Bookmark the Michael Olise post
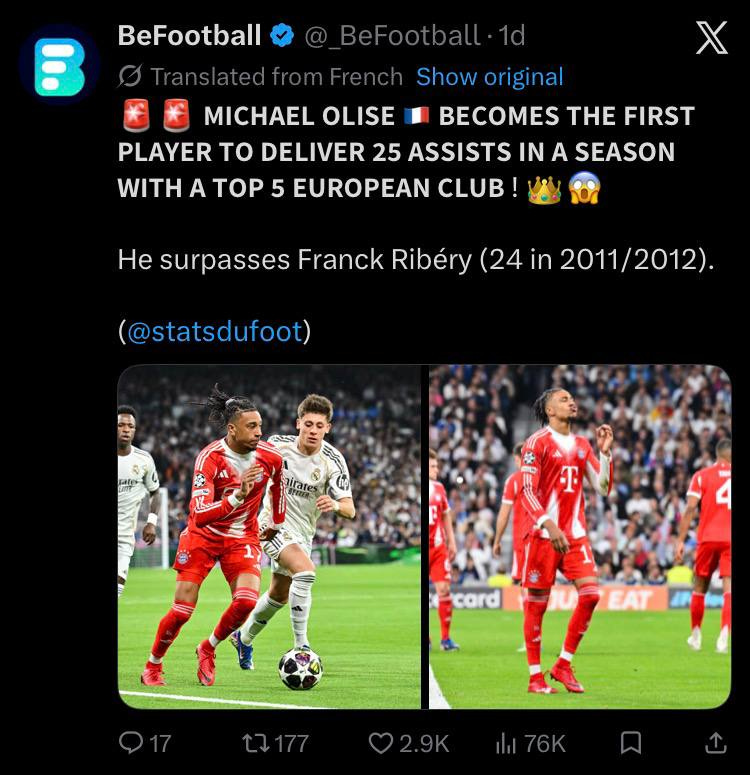The image size is (750, 775). pos(631,742)
